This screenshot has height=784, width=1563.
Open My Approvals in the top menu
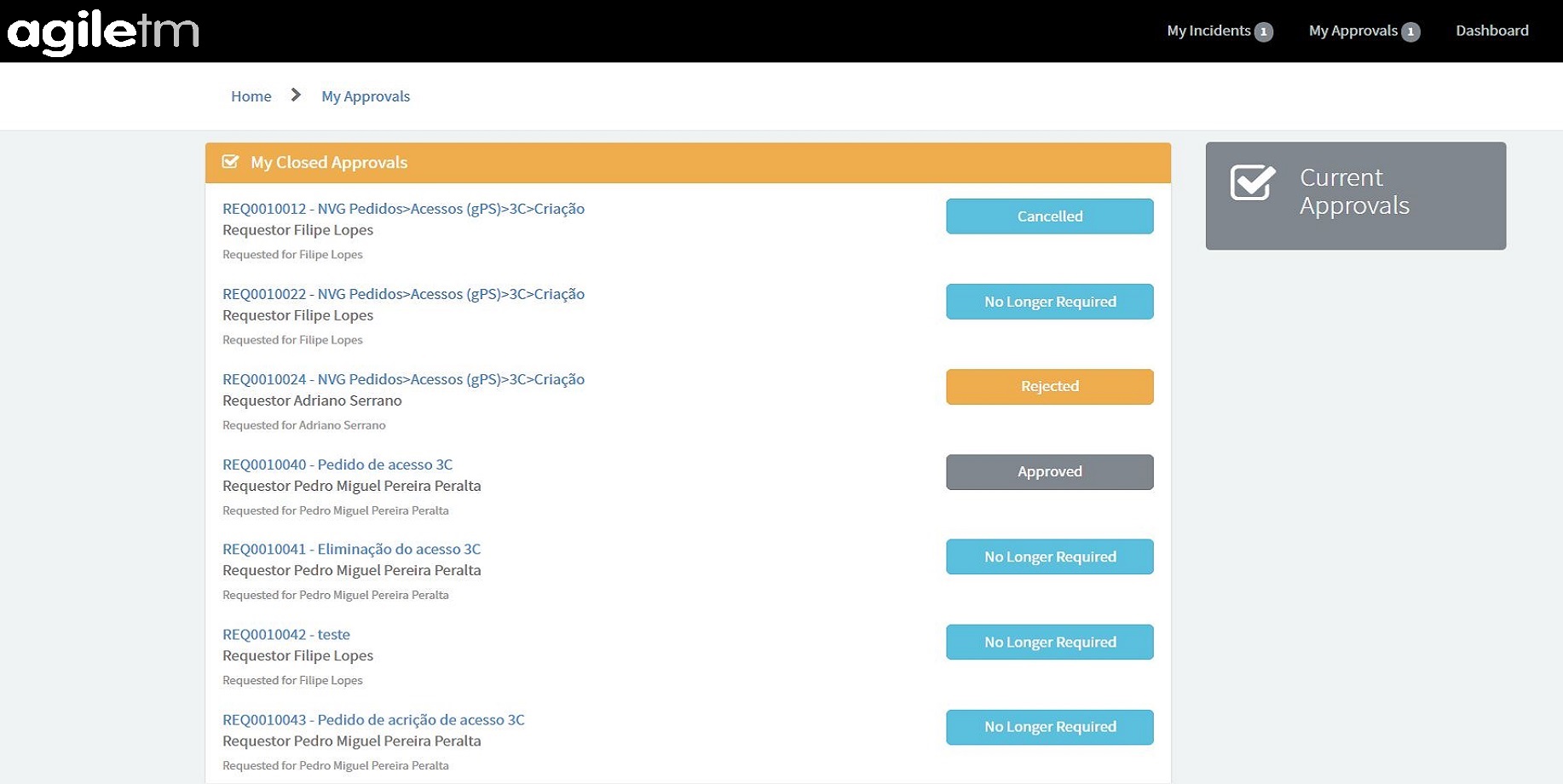click(1352, 31)
